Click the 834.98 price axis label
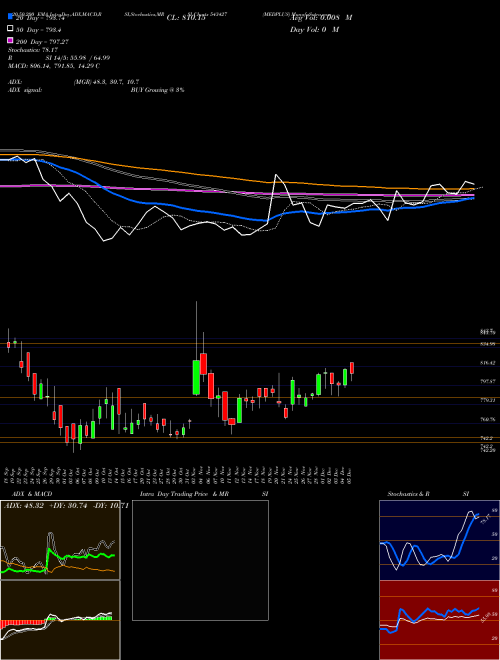Screen dimensions: 500x660 [x=487, y=344]
